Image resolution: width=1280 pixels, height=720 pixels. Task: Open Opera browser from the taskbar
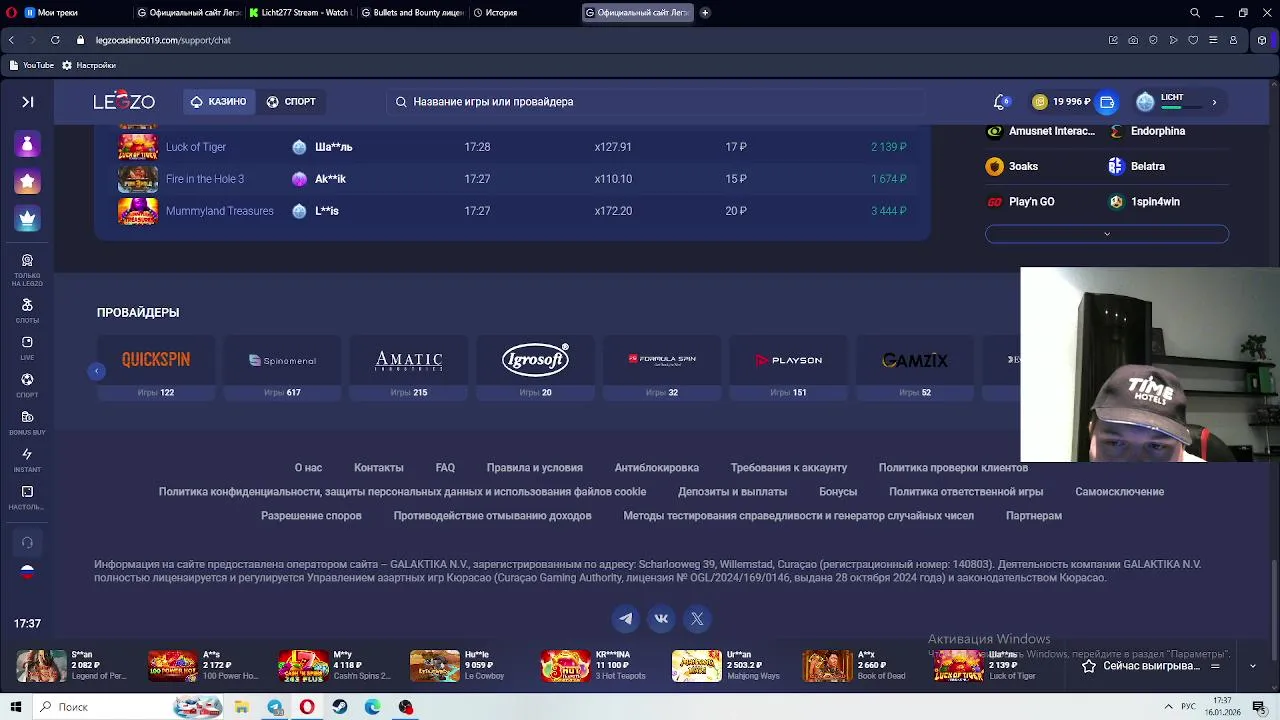[307, 707]
